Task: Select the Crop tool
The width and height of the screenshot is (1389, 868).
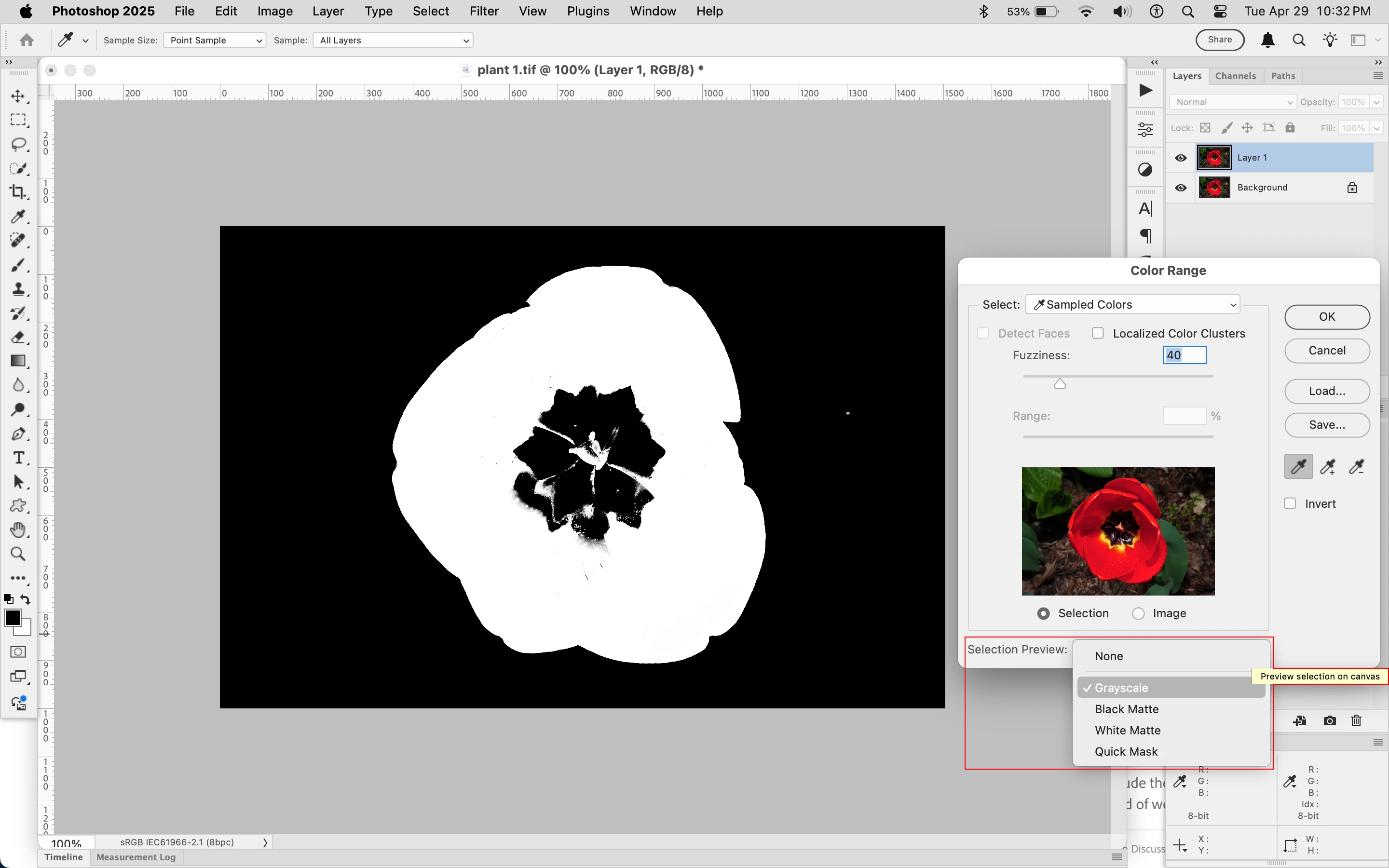Action: click(x=18, y=192)
